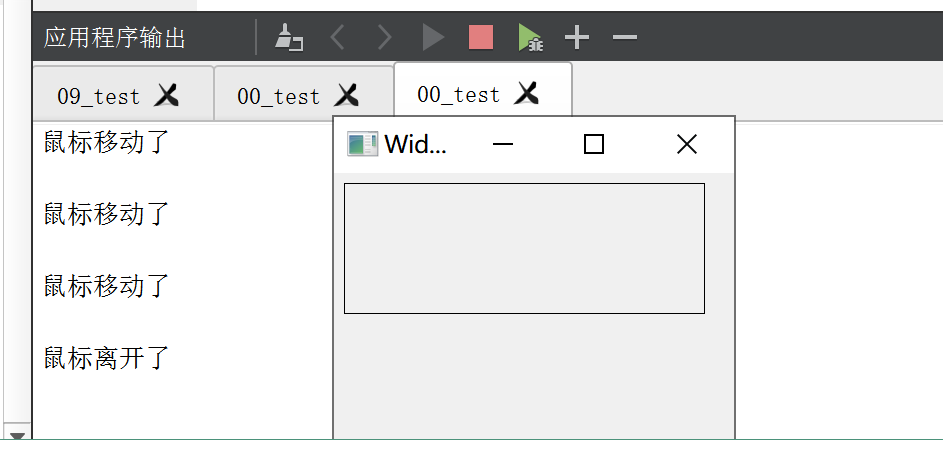Close the Widget window
This screenshot has height=459, width=943.
click(687, 144)
